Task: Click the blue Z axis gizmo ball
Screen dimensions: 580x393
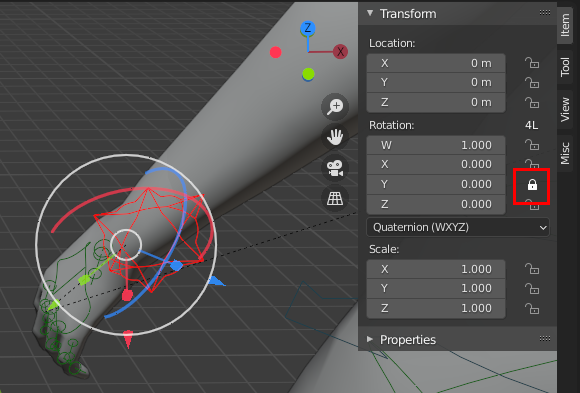Action: 307,28
